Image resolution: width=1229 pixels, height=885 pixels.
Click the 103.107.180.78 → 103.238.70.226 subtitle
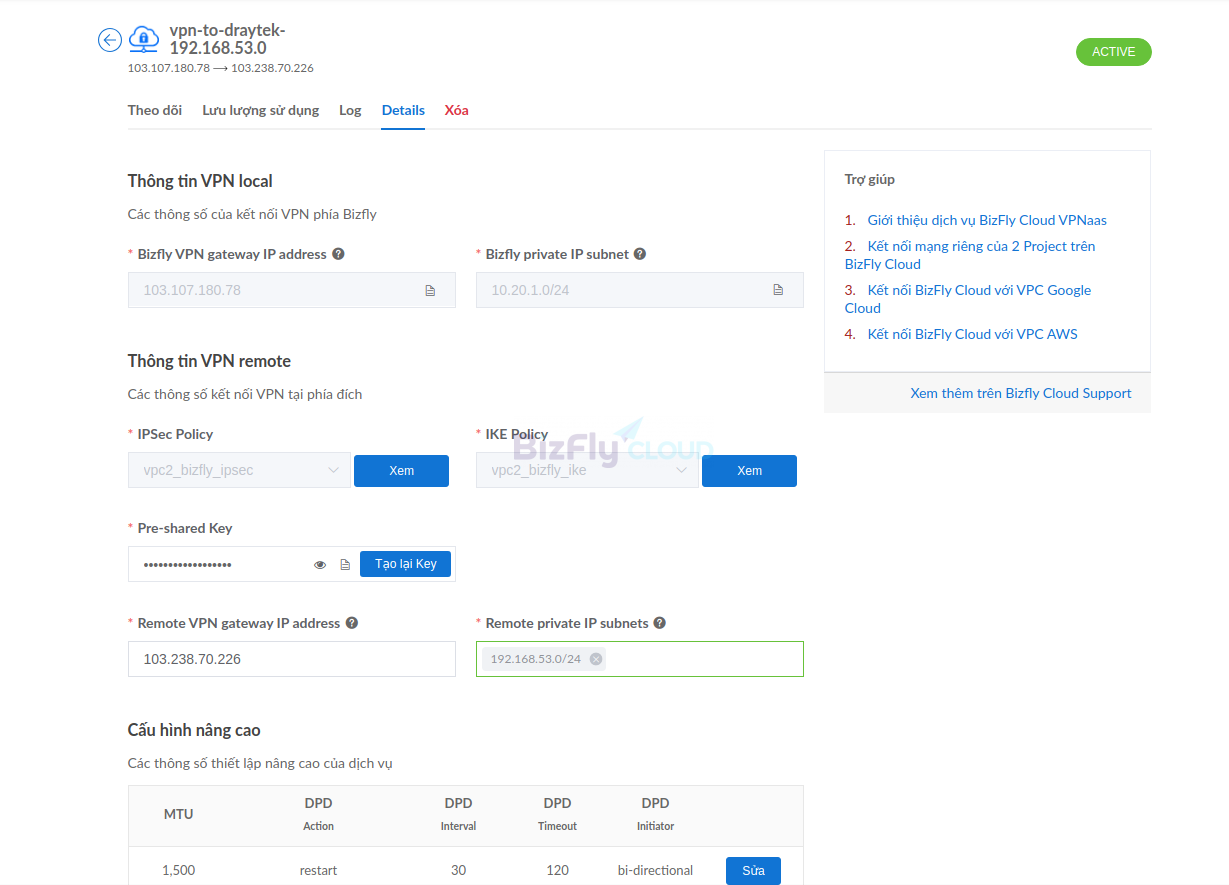pos(221,68)
